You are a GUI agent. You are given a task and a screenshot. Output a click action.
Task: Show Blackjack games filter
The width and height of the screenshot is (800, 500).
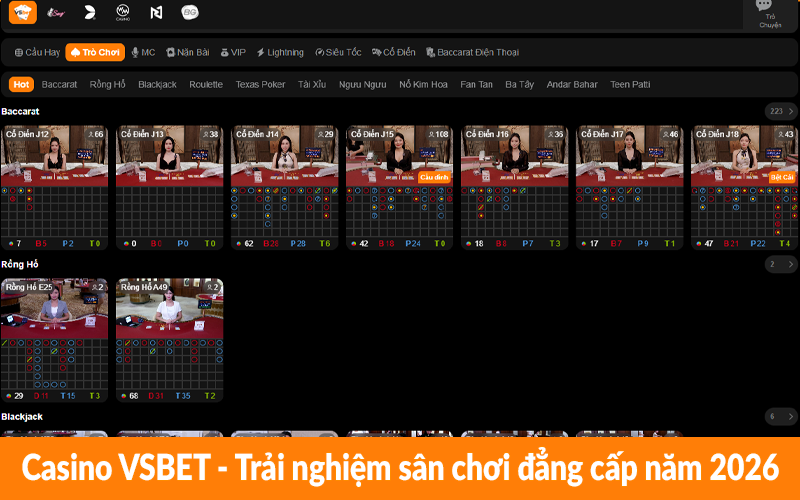[157, 84]
